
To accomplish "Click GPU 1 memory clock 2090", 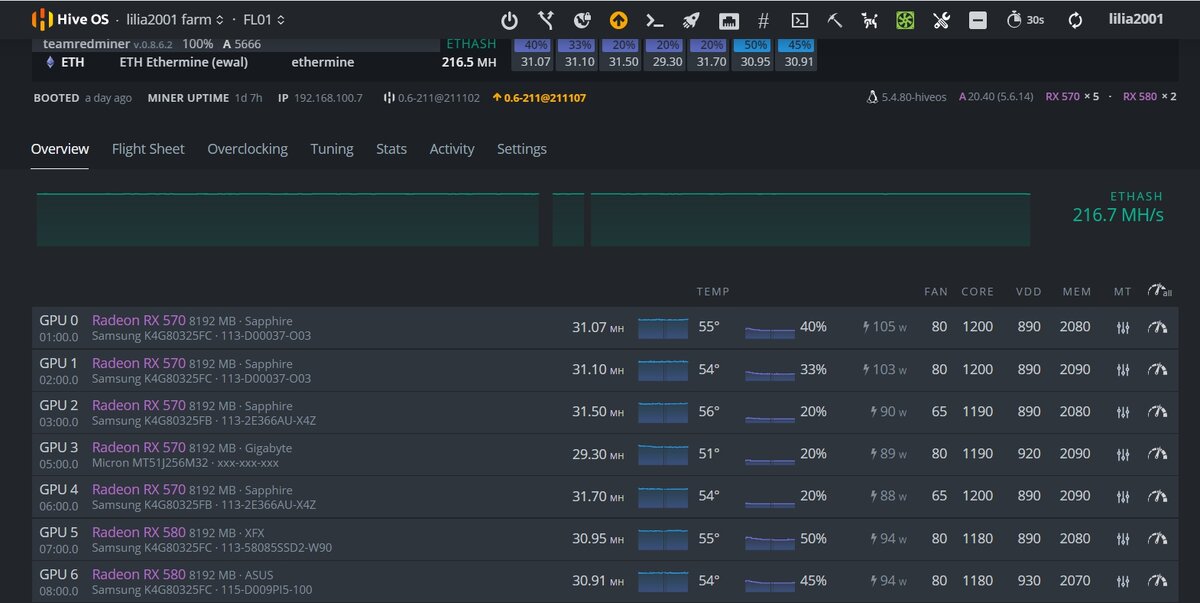I will click(1076, 370).
